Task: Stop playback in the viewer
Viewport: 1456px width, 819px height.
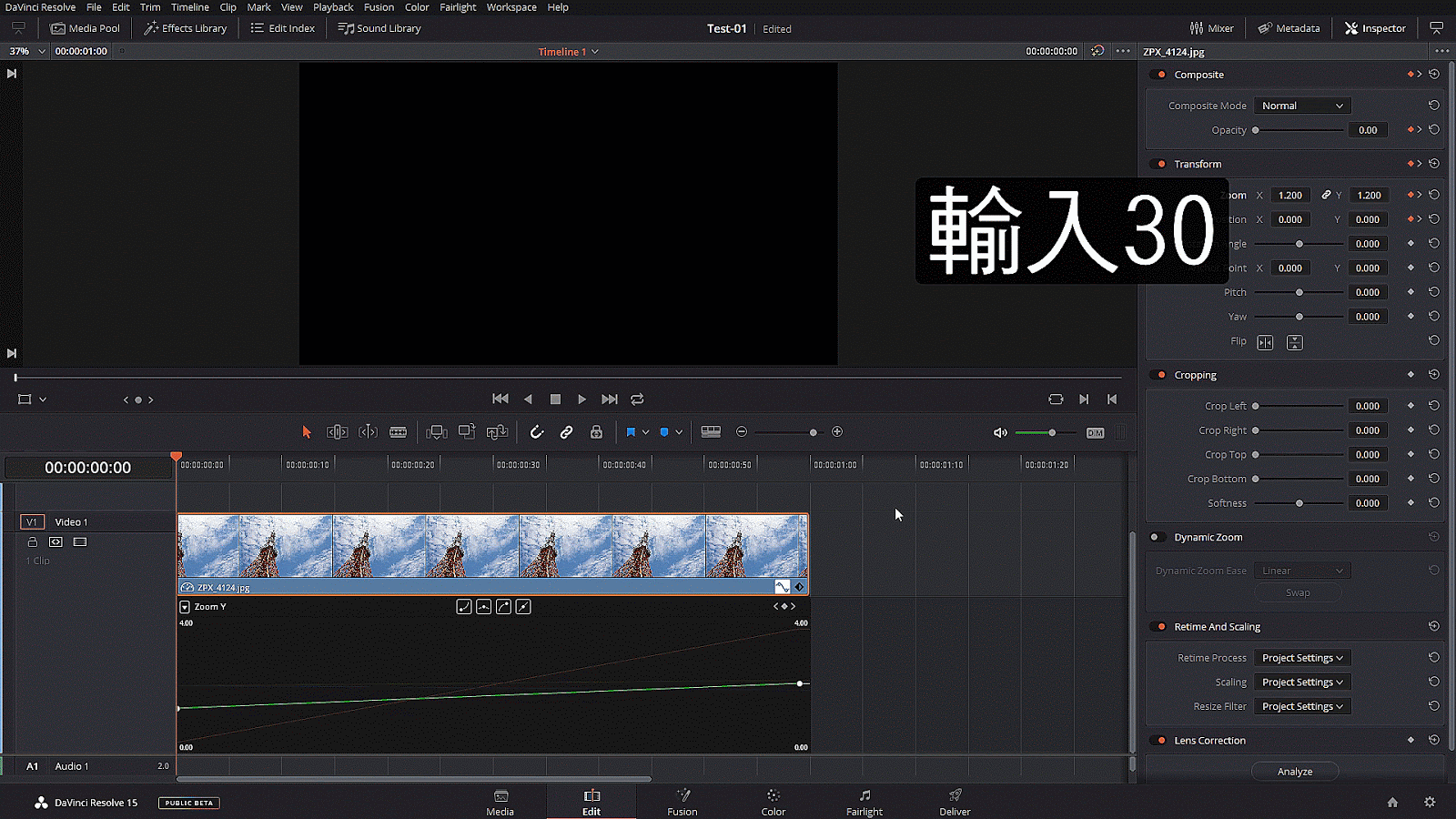Action: pyautogui.click(x=555, y=399)
